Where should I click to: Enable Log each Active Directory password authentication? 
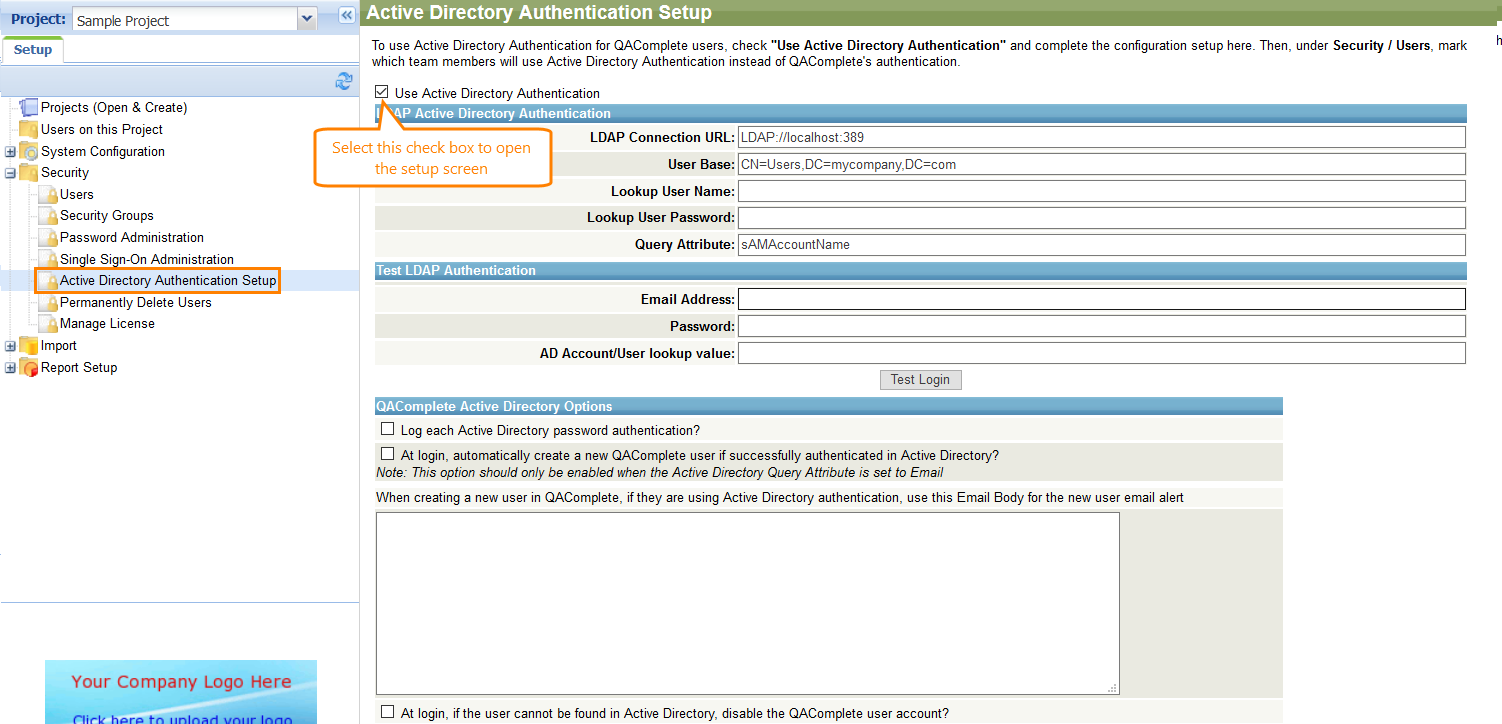(x=388, y=429)
